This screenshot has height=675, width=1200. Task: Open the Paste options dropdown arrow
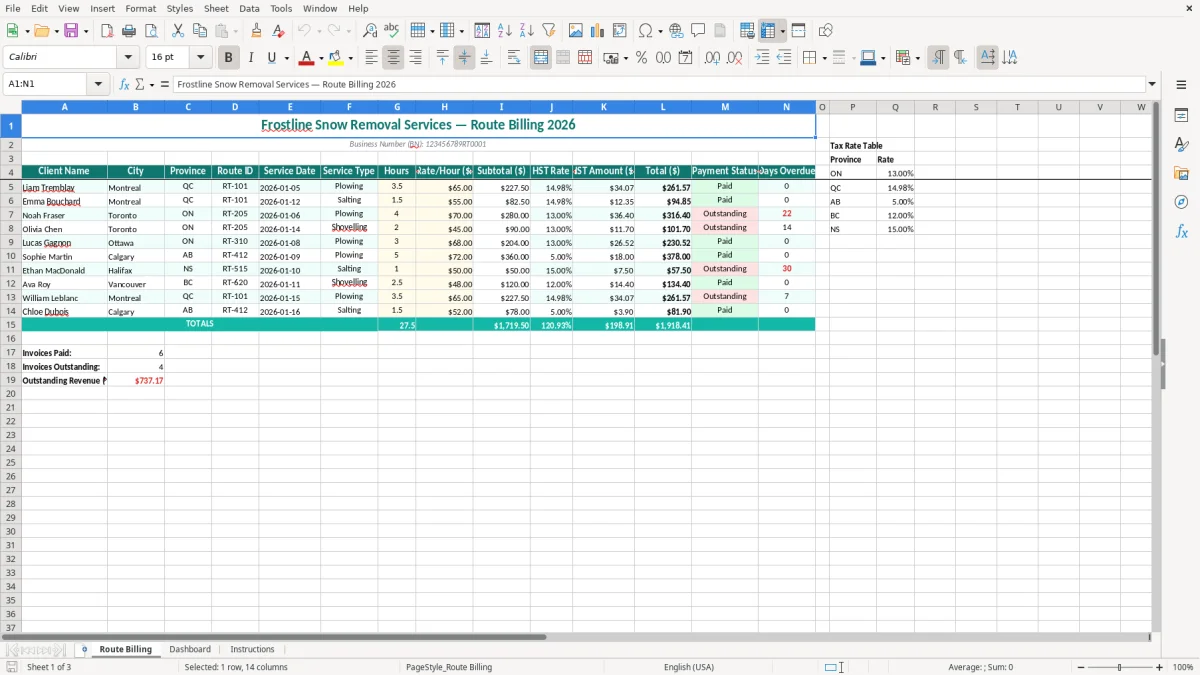point(234,31)
